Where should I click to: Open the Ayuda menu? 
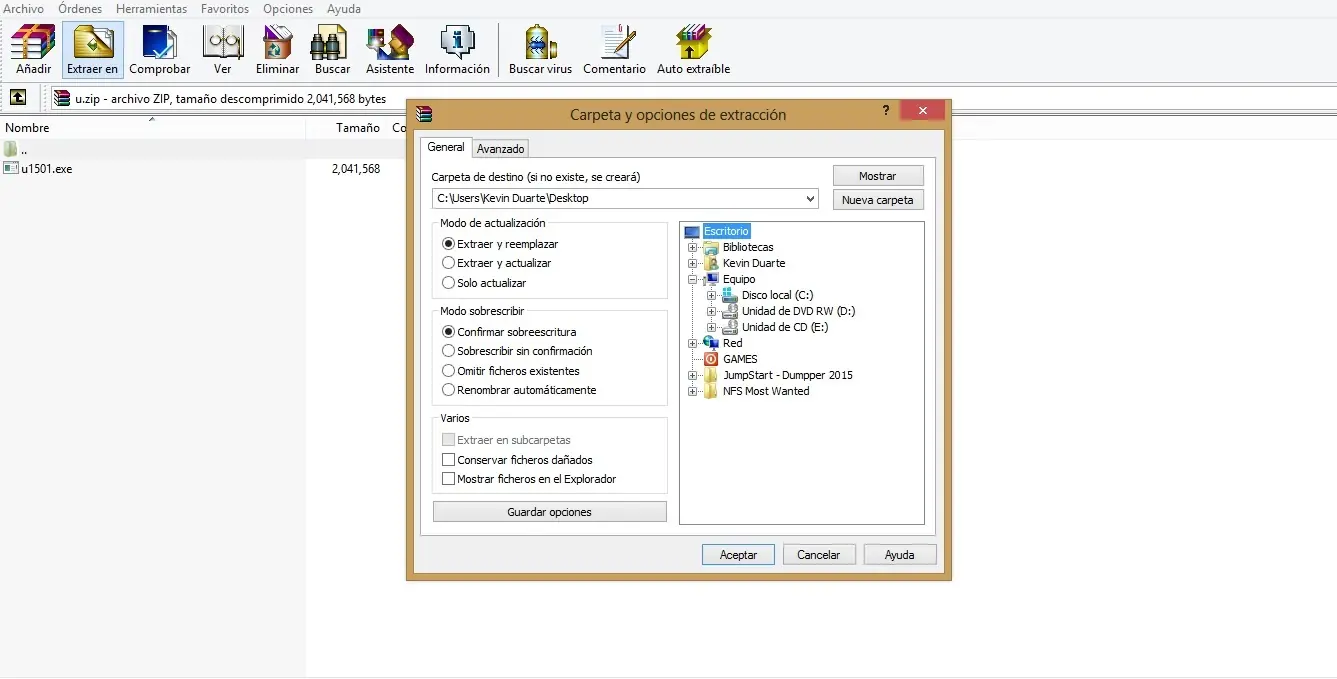(344, 9)
